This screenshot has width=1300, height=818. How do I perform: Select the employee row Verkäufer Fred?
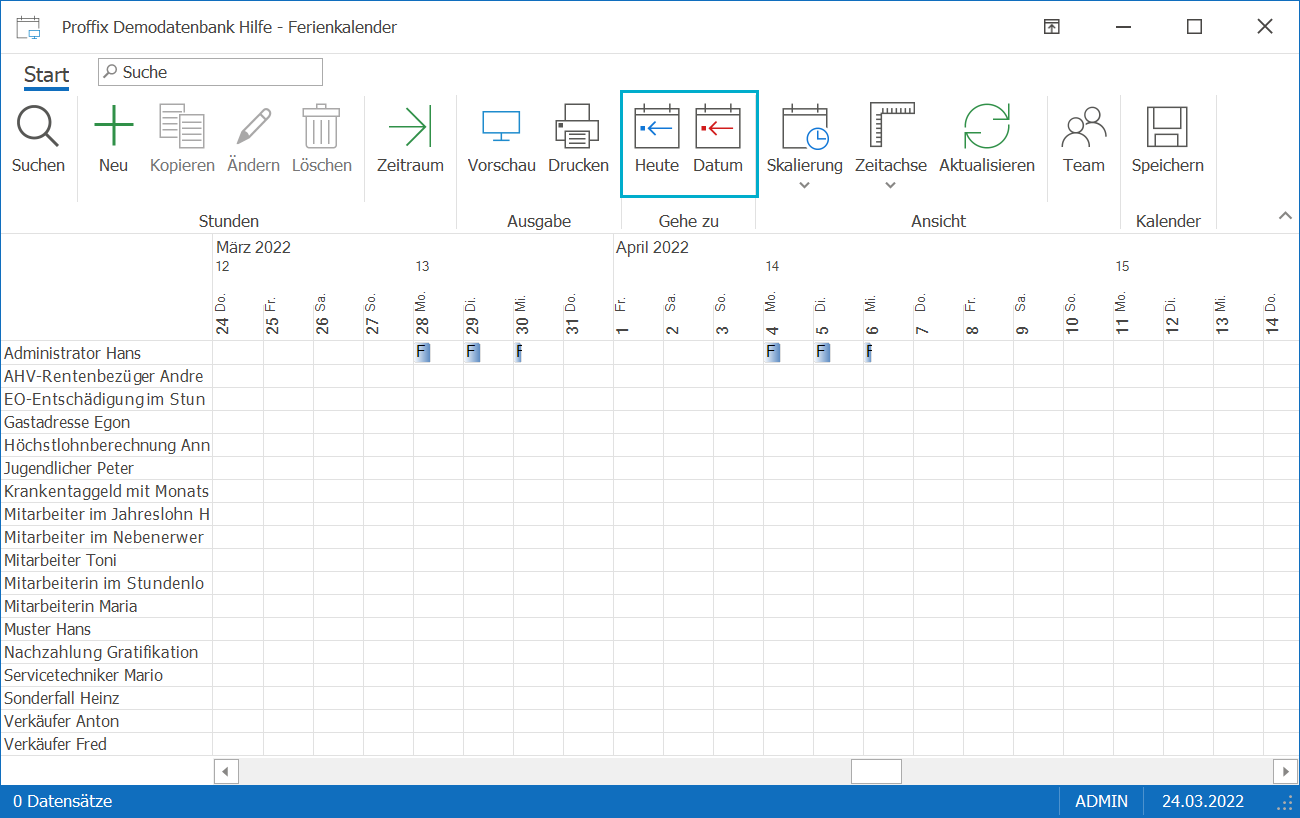tap(106, 744)
